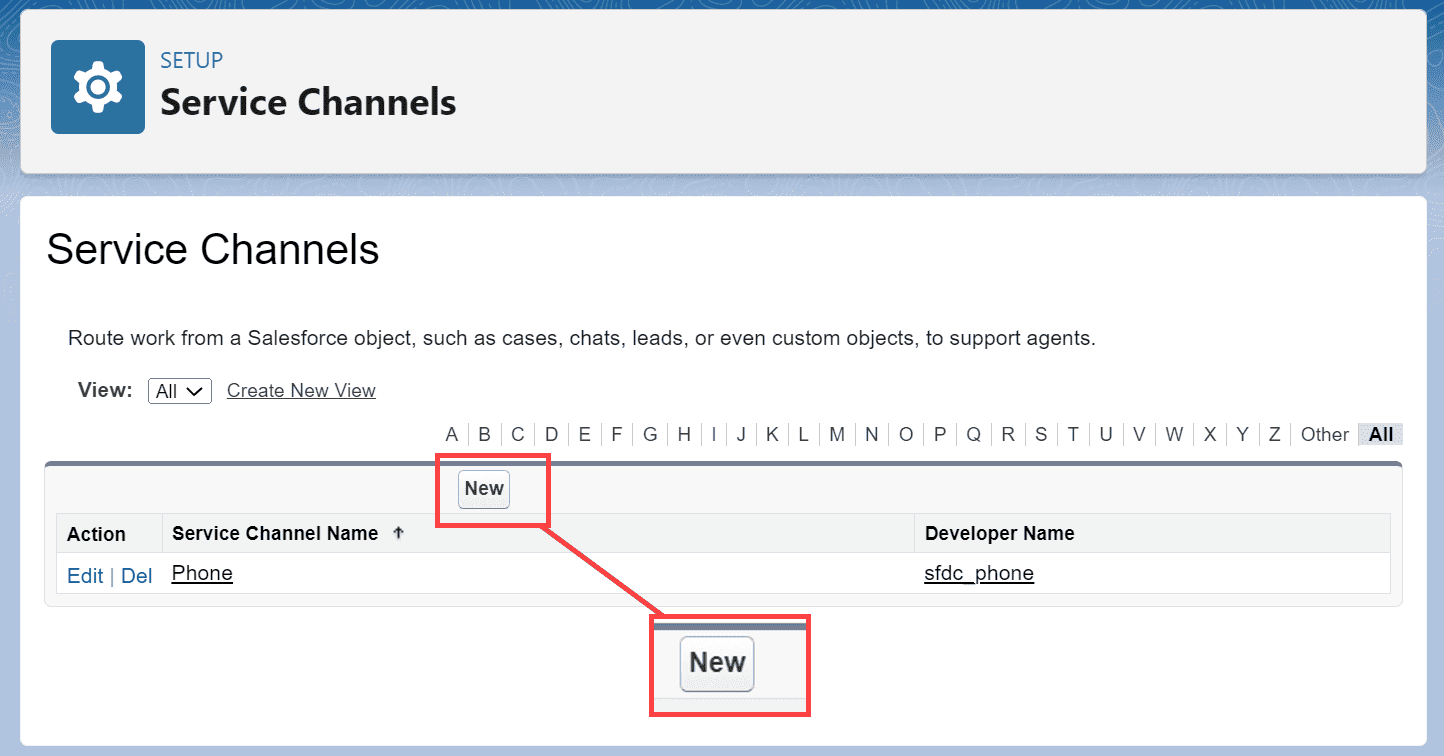The height and width of the screenshot is (756, 1444).
Task: Select All from the View dropdown
Action: (x=179, y=390)
